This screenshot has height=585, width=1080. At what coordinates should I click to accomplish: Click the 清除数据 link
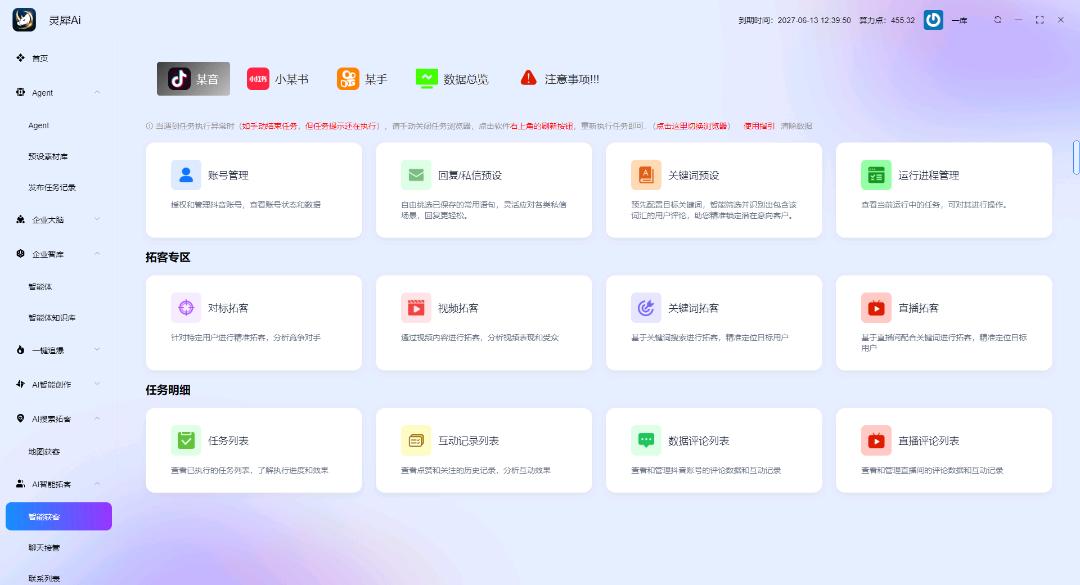pyautogui.click(x=796, y=126)
